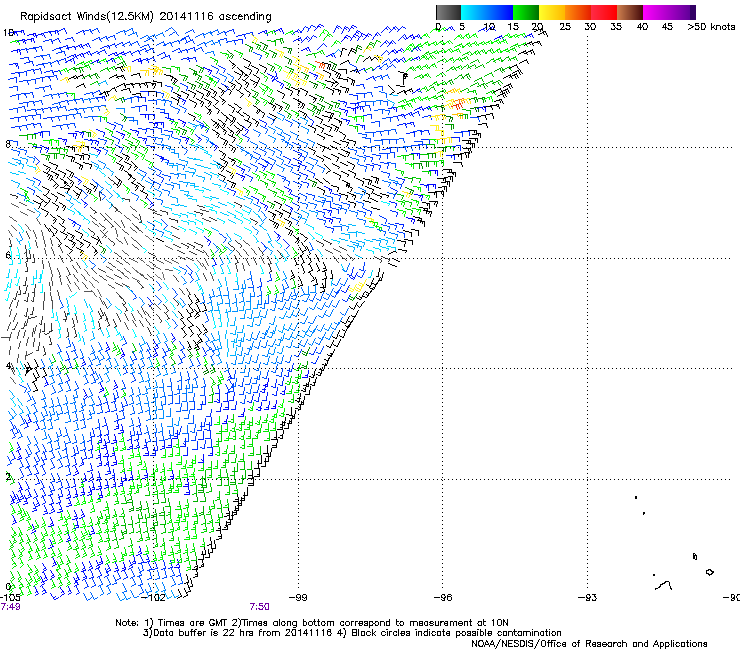This screenshot has width=740, height=650.
Task: Click the NOAA/NESDIS credit text
Action: coord(589,644)
